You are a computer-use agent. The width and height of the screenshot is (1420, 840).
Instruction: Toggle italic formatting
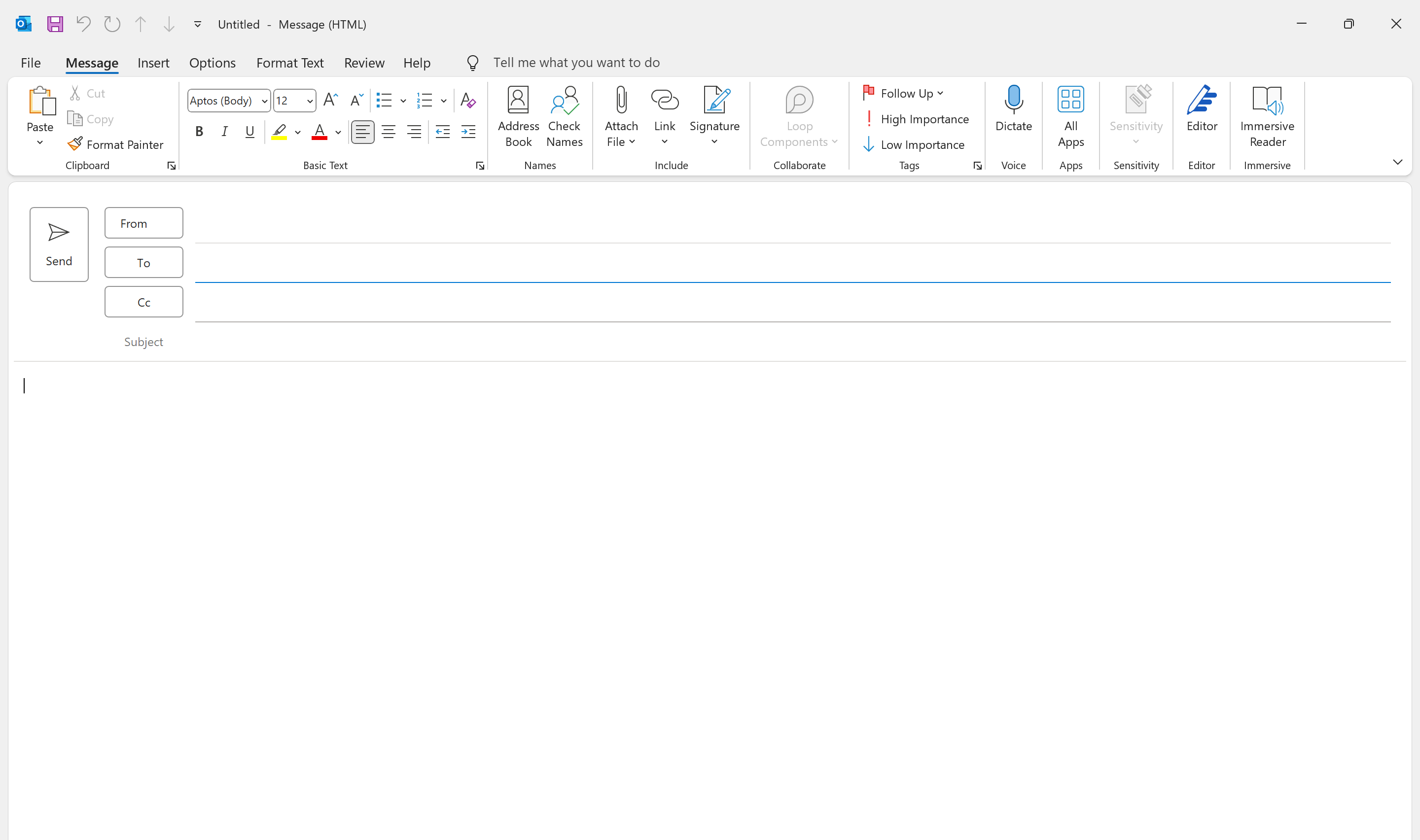pyautogui.click(x=225, y=132)
